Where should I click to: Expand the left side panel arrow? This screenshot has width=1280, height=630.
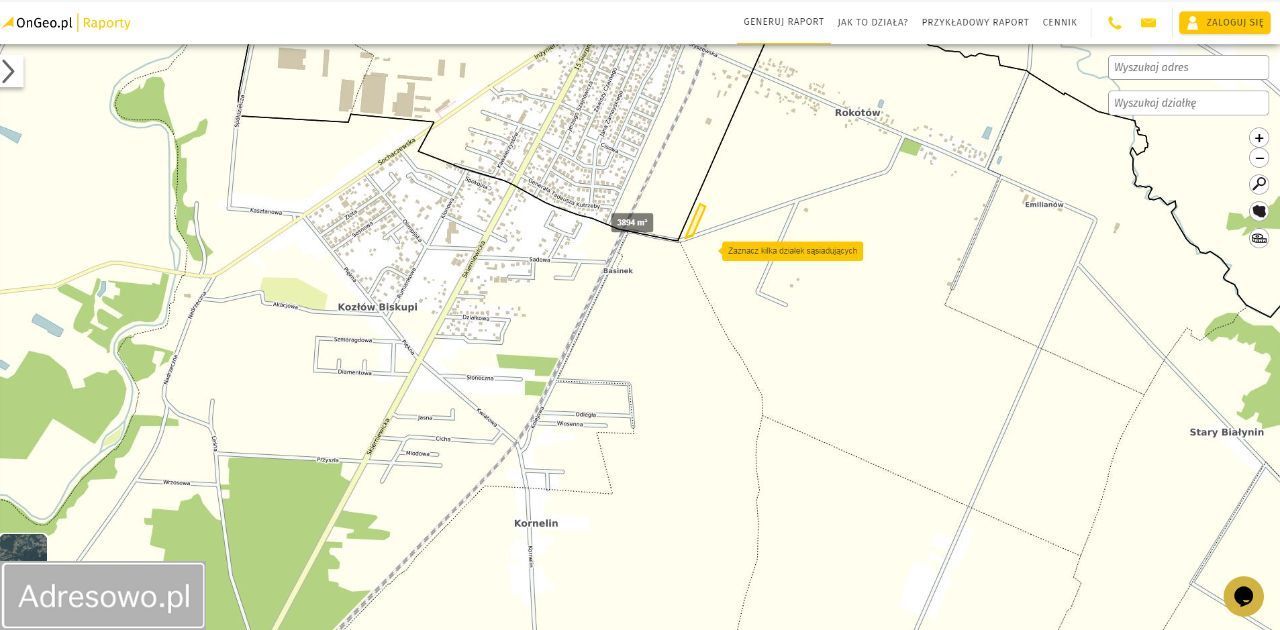(9, 71)
